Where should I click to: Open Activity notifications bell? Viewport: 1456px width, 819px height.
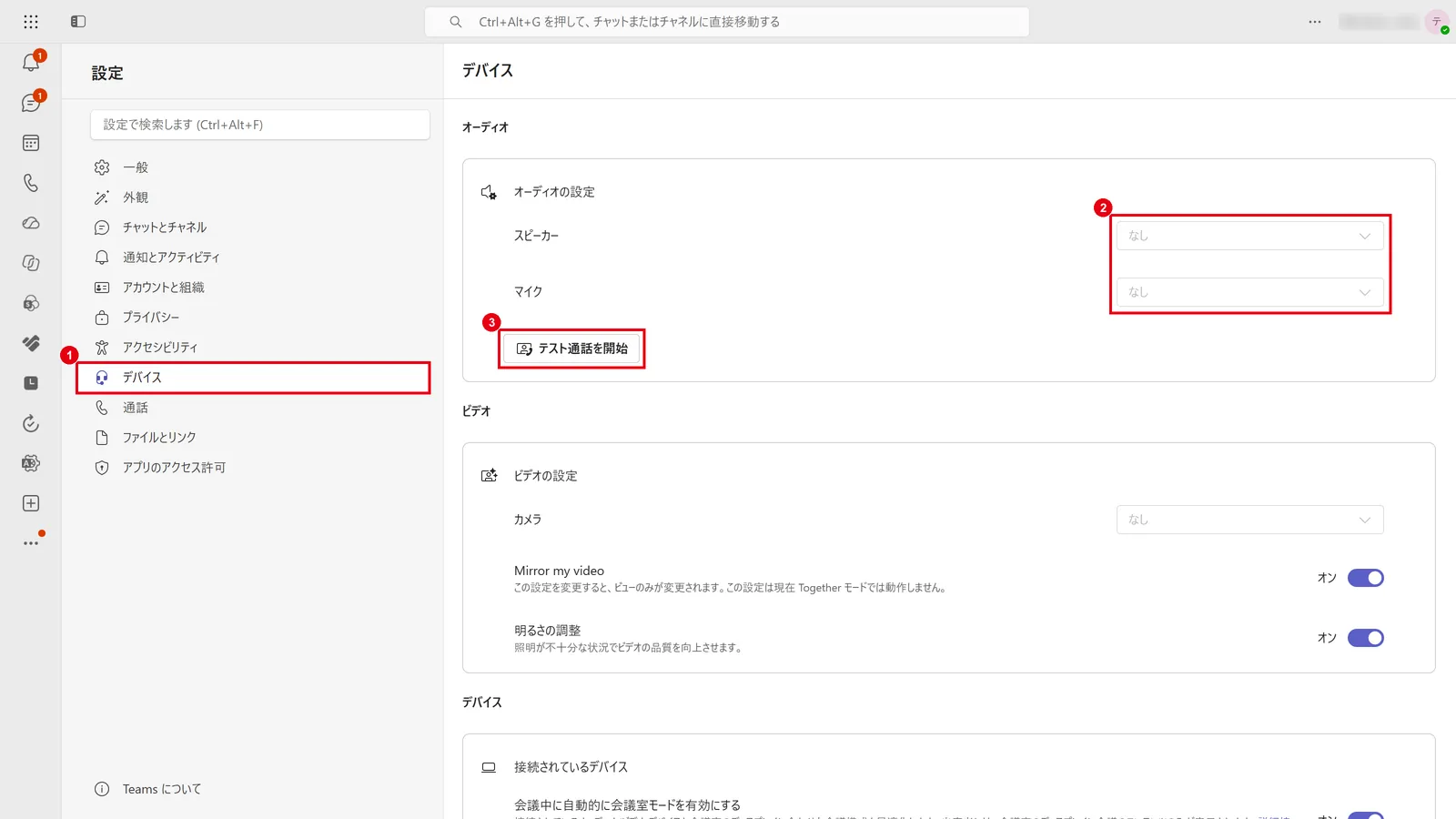pos(31,63)
